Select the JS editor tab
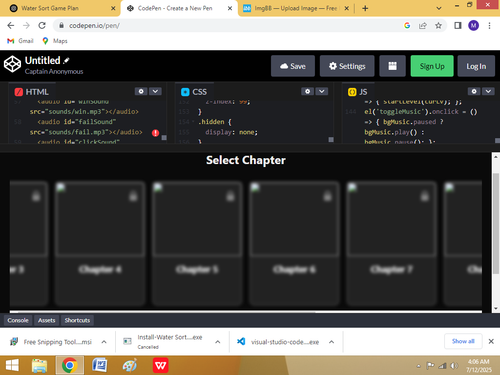Image resolution: width=500 pixels, height=375 pixels. tap(358, 92)
